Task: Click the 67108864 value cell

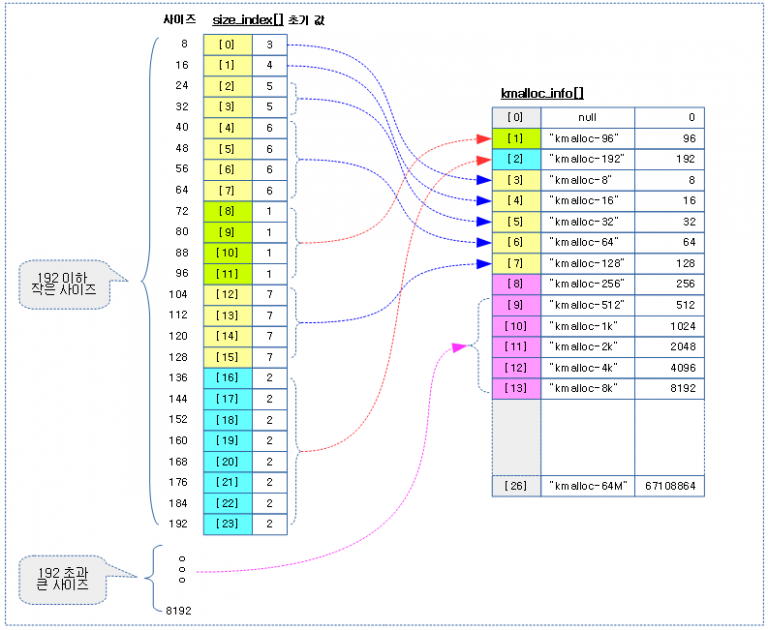Action: (x=670, y=486)
